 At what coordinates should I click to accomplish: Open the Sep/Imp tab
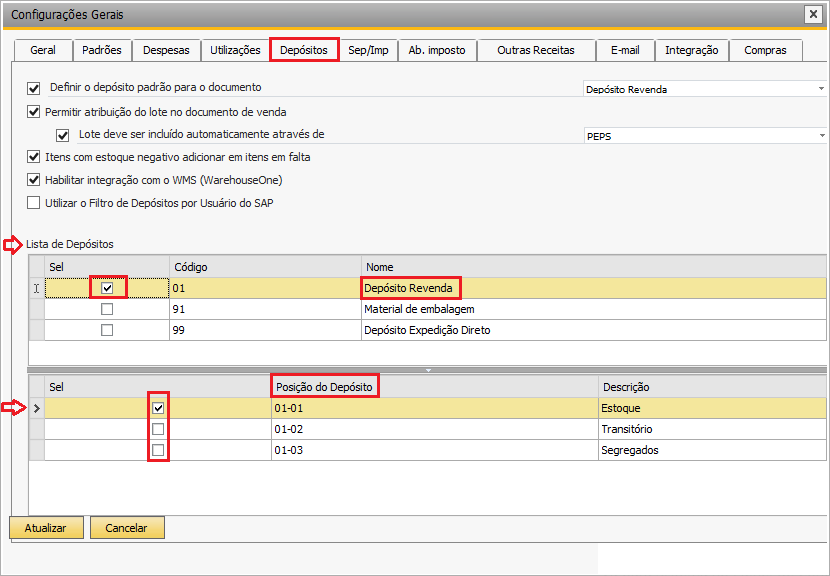point(368,50)
